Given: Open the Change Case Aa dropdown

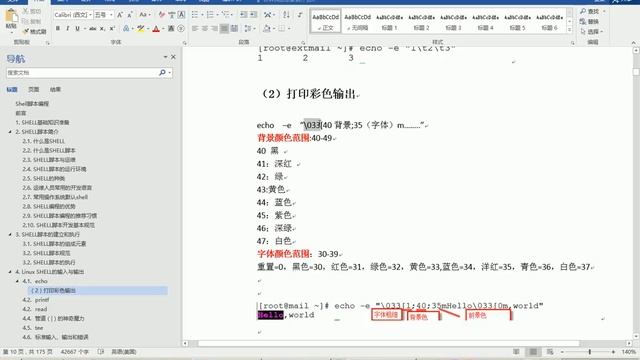Looking at the screenshot, I should tap(144, 15).
